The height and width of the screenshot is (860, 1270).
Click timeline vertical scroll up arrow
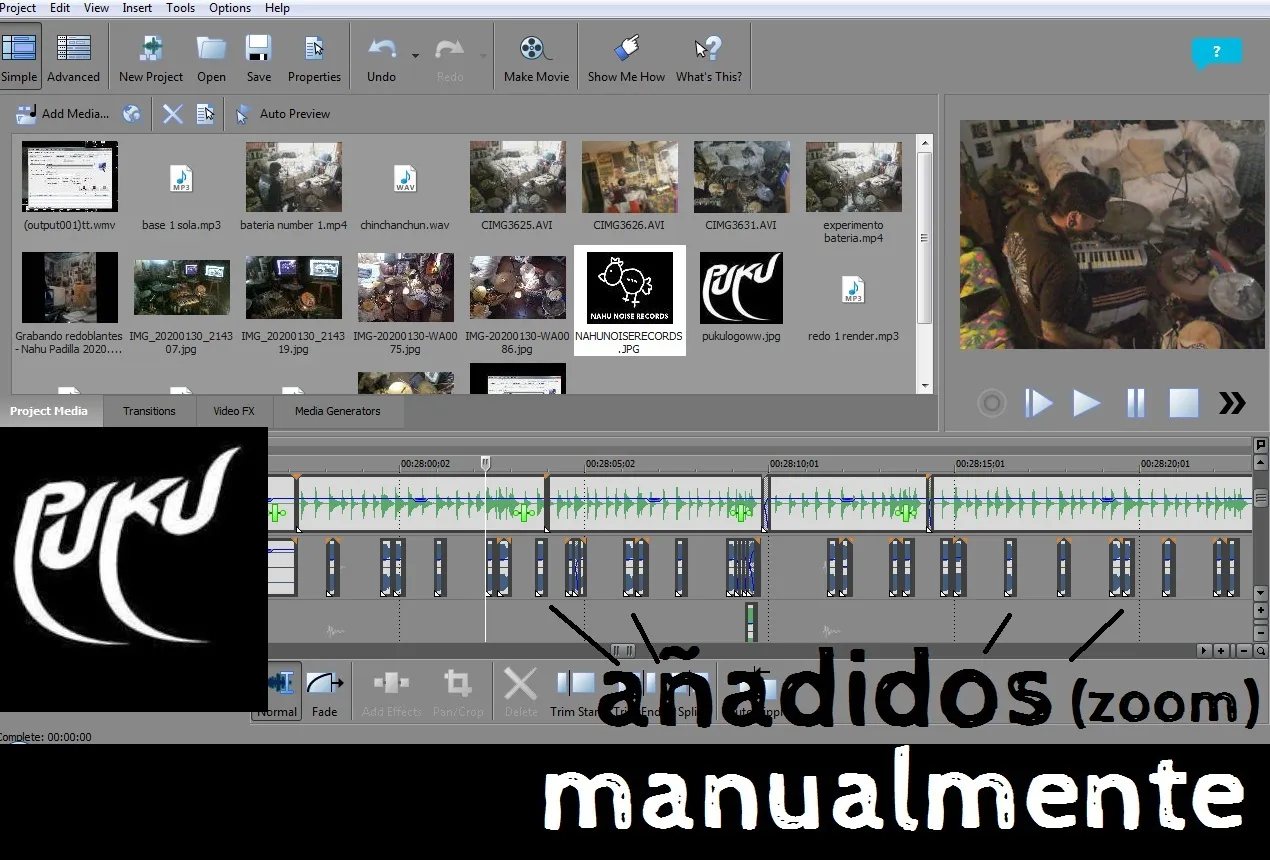click(1261, 461)
